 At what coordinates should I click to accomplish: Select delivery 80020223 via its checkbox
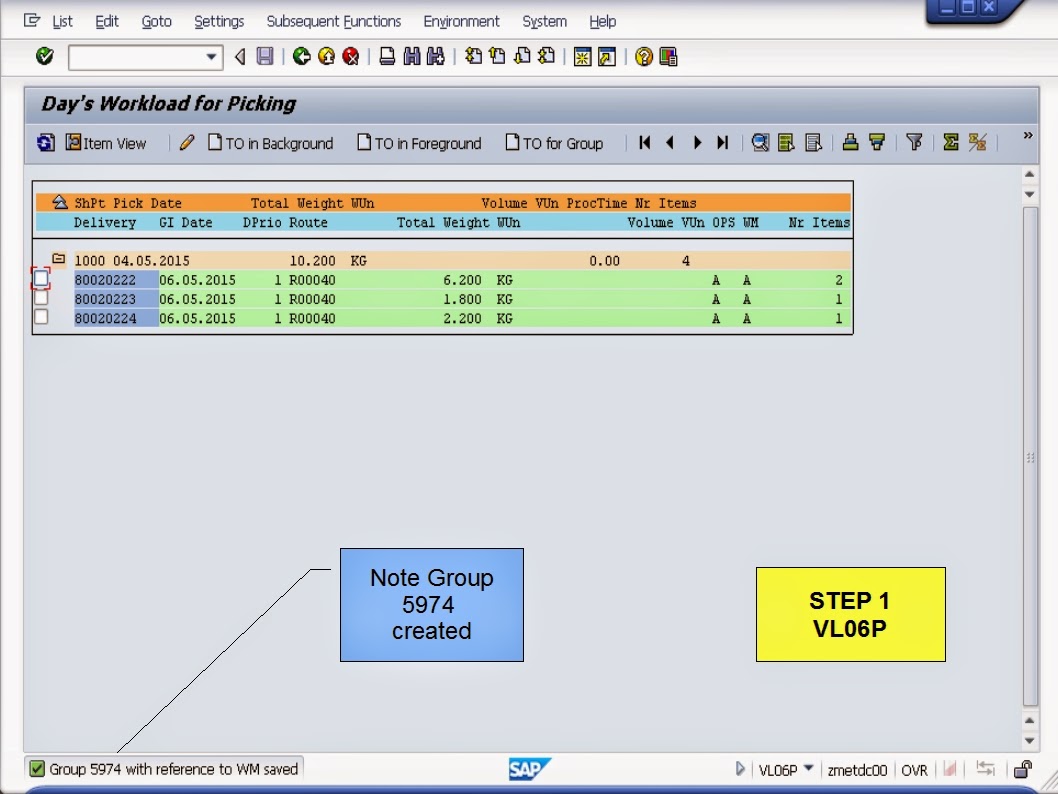pyautogui.click(x=42, y=298)
